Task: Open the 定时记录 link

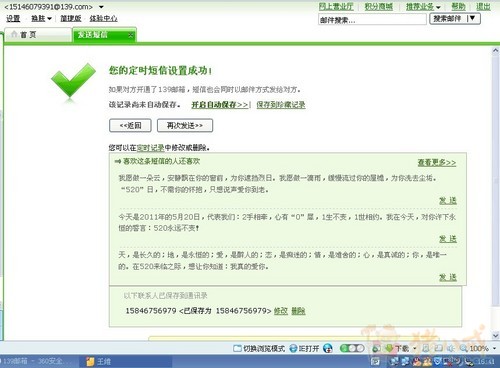Action: [x=151, y=148]
